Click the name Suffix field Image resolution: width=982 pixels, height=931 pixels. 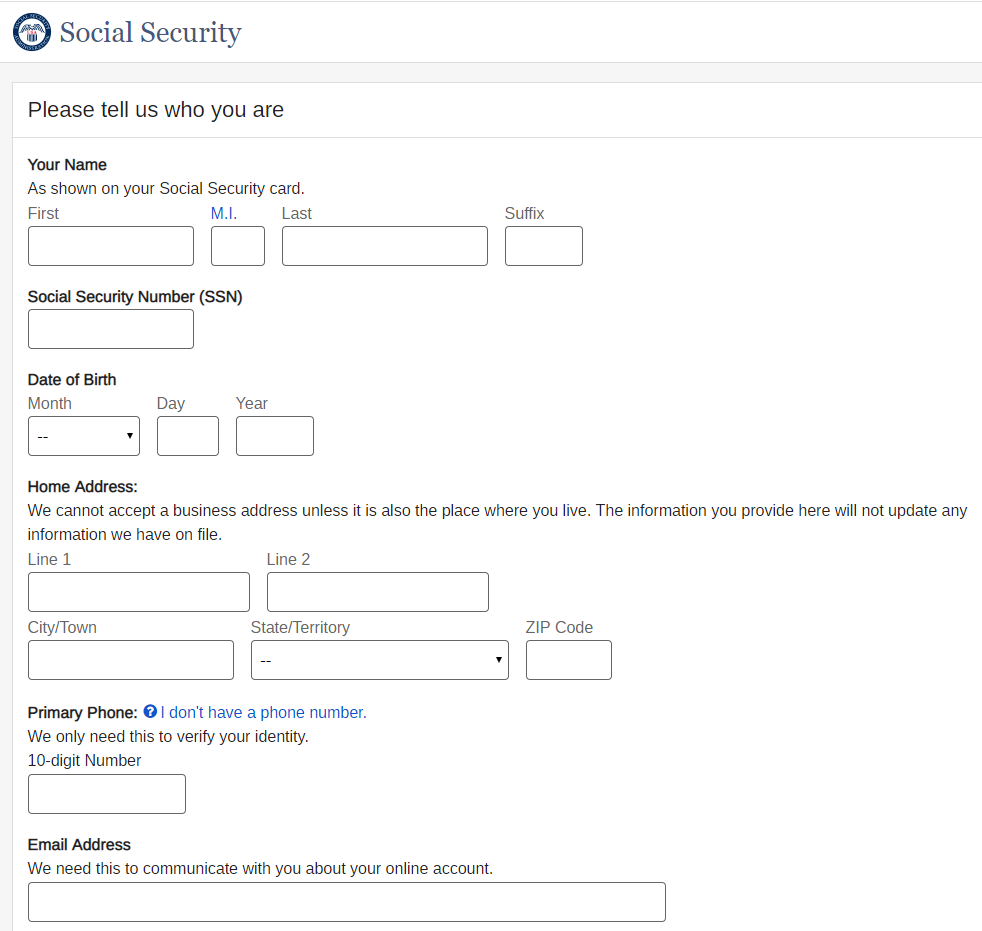(x=544, y=246)
